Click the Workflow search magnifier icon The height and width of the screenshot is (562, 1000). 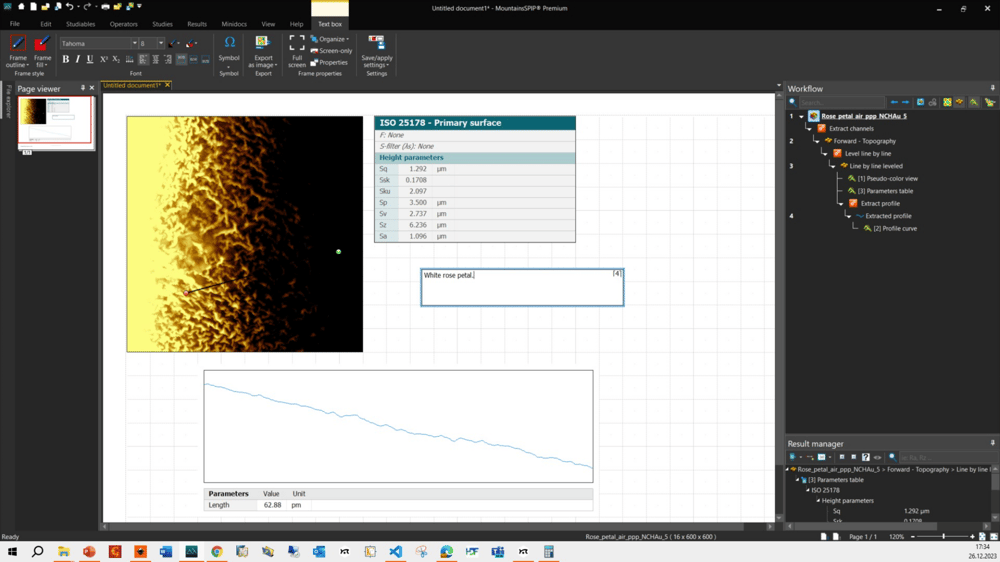pyautogui.click(x=793, y=102)
